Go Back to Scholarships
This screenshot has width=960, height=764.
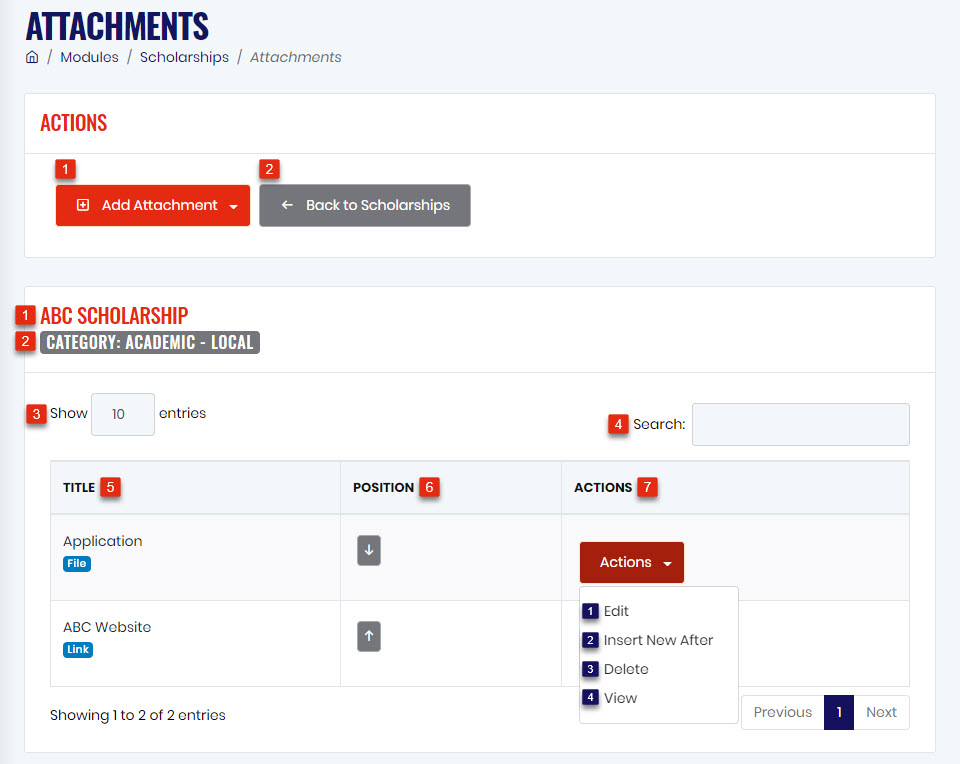365,205
